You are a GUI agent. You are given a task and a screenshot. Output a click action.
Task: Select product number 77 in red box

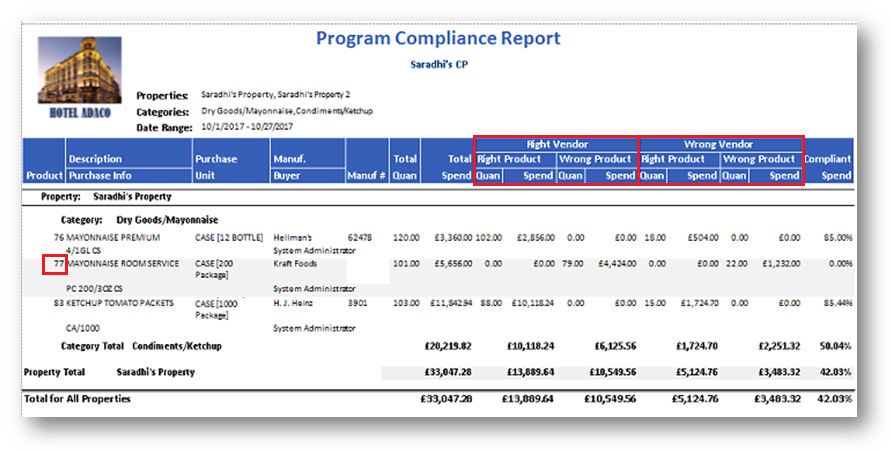coord(54,264)
